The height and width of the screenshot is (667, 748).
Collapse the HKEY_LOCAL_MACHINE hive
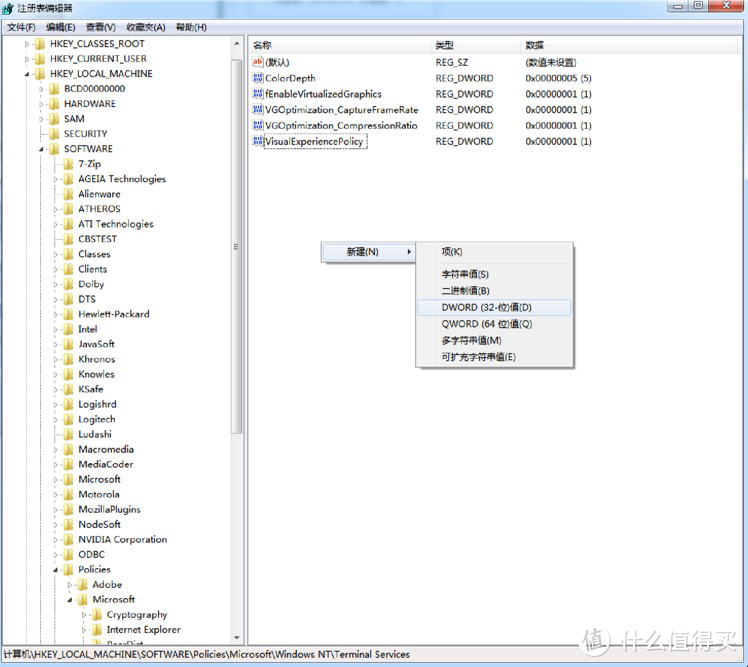[x=28, y=74]
